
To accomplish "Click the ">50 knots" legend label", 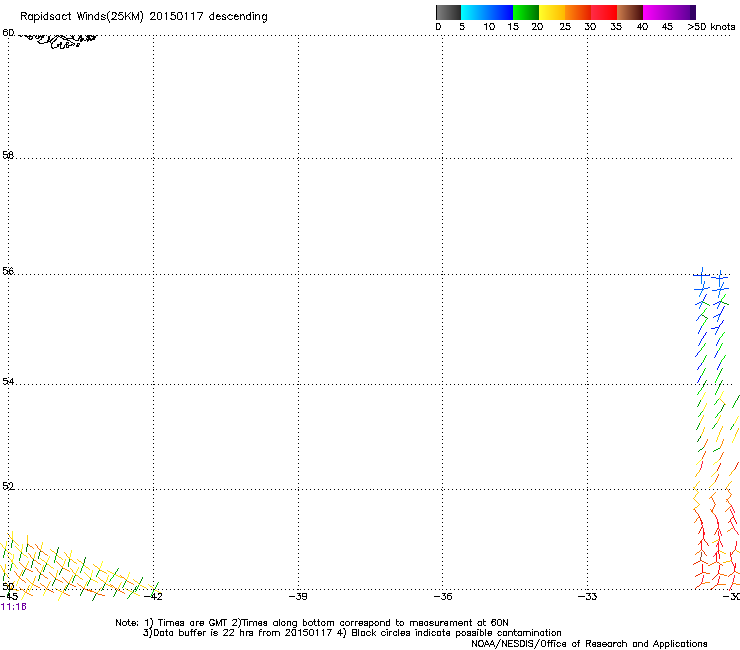I will pos(711,27).
